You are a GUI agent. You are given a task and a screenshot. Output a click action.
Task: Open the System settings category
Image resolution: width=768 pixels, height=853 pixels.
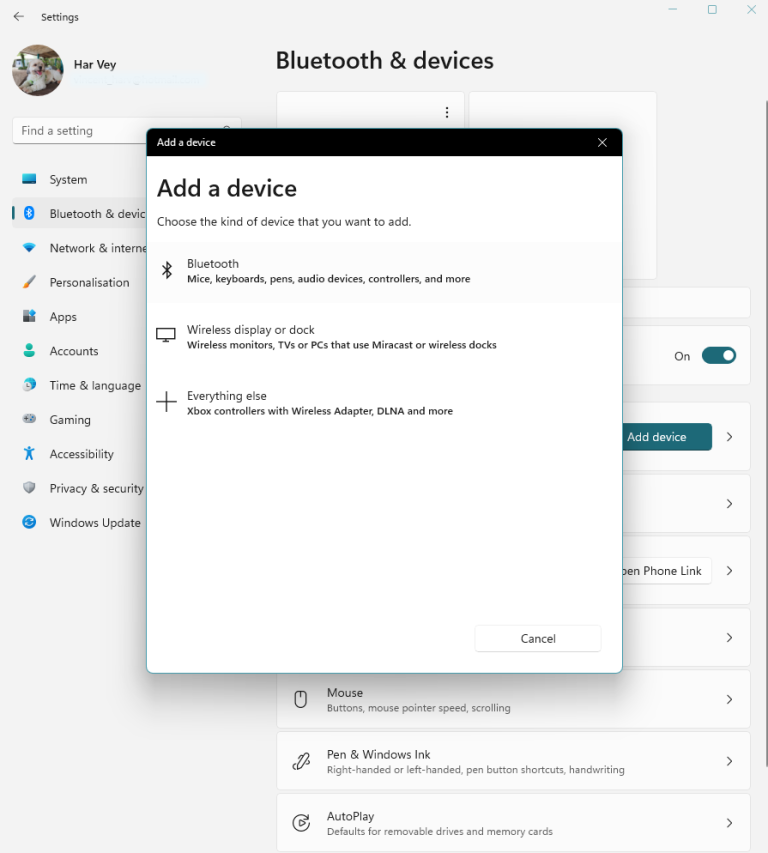pyautogui.click(x=68, y=180)
